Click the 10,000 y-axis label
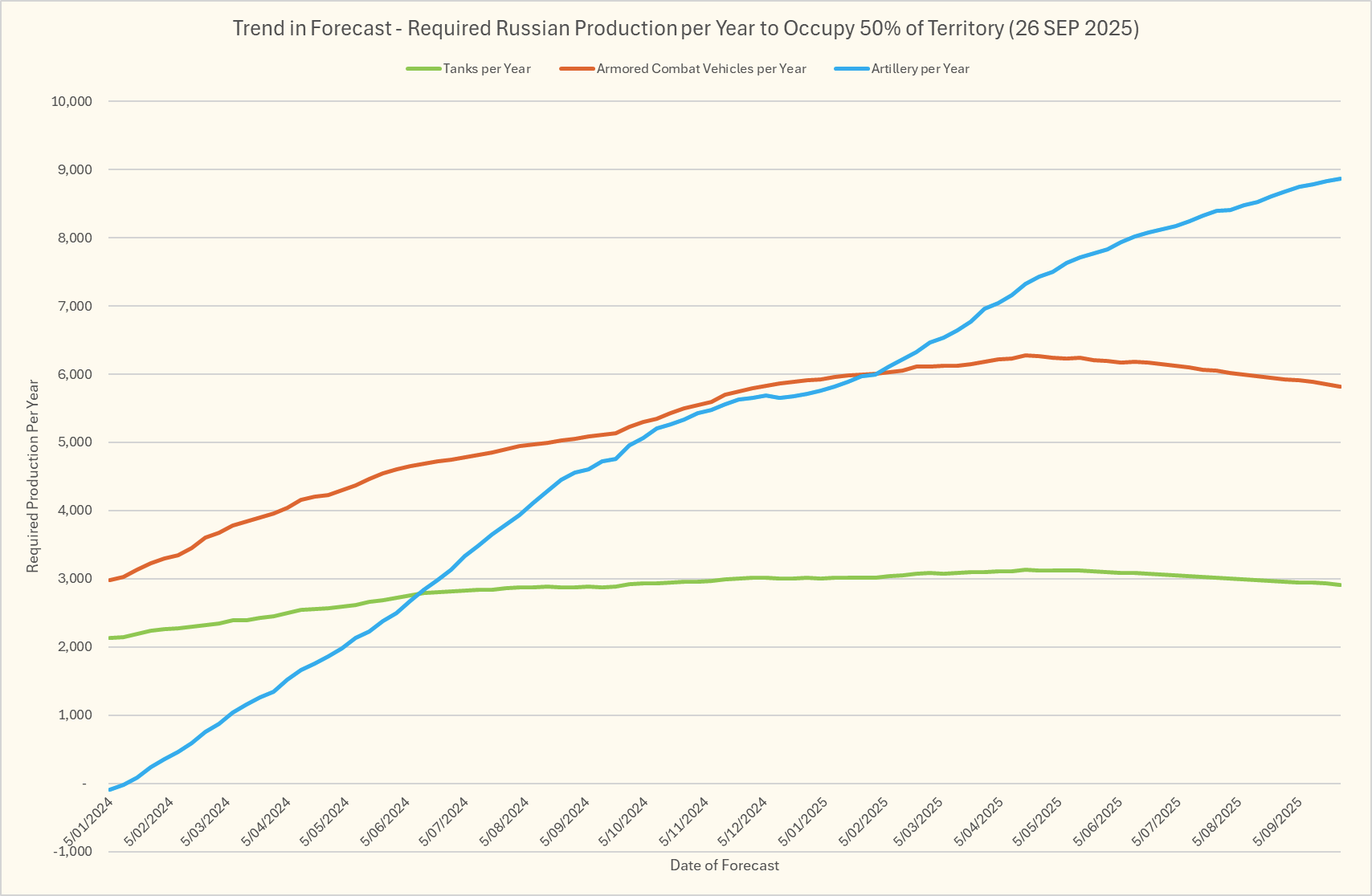 [x=72, y=102]
